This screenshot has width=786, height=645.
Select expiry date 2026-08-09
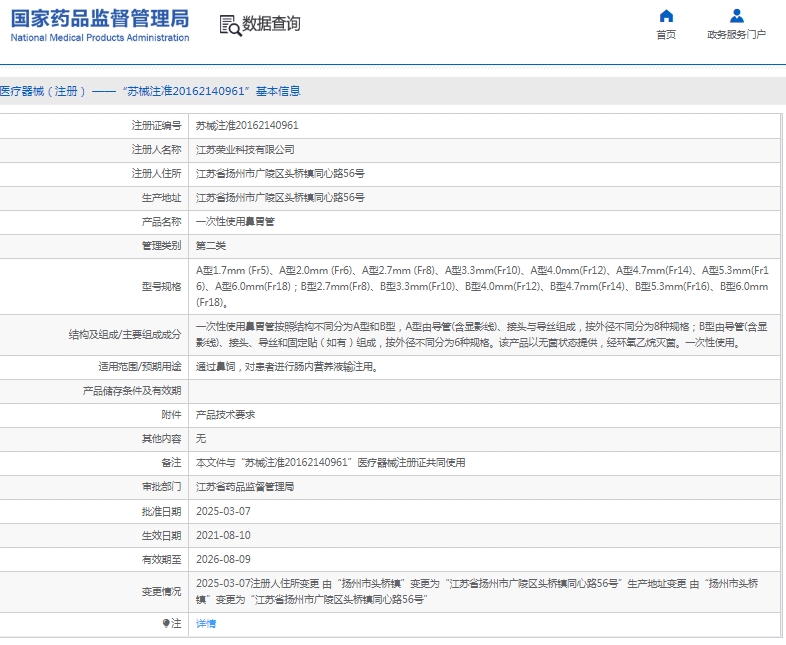coord(223,559)
